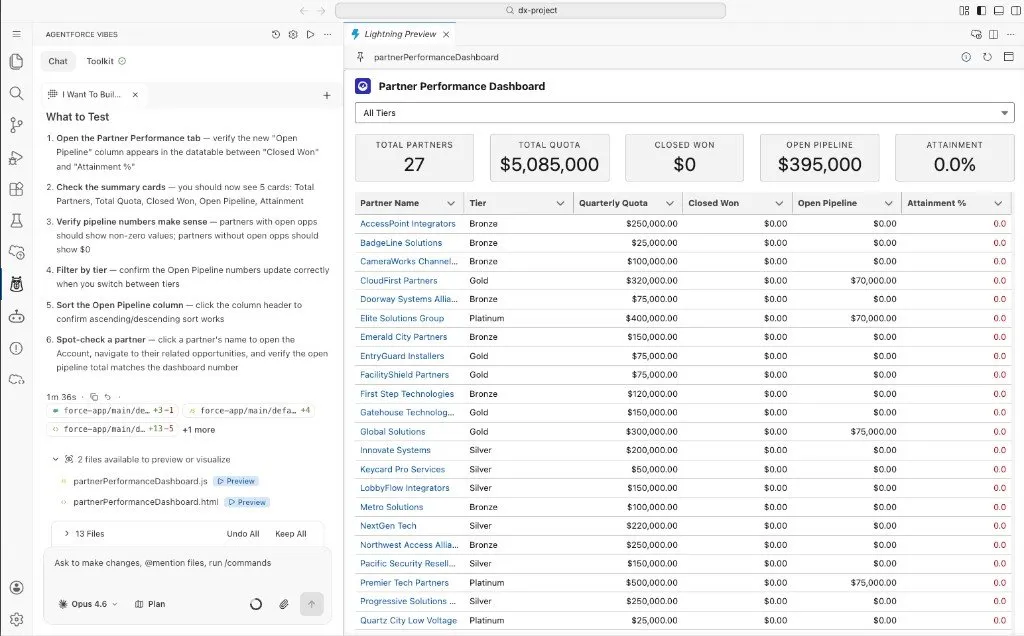Open the Opus 4.6 model selector
The width and height of the screenshot is (1024, 636).
[88, 604]
